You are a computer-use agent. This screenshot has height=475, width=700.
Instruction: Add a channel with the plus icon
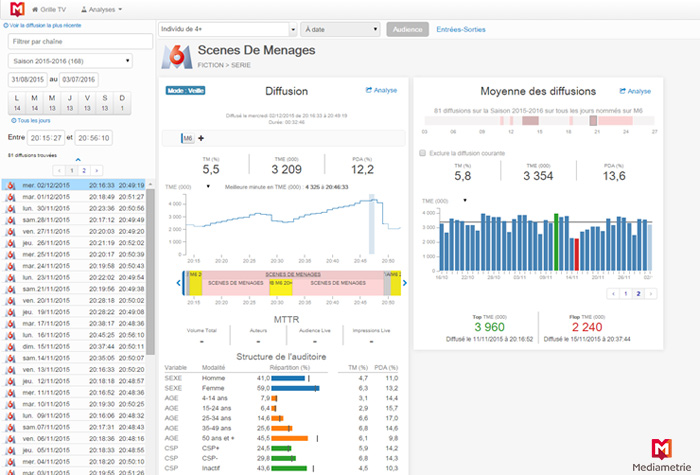tap(201, 138)
